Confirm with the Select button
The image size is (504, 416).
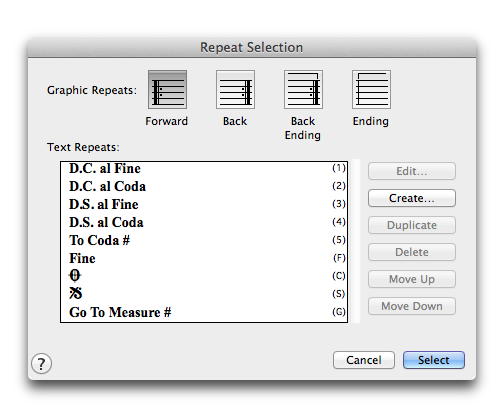pyautogui.click(x=434, y=360)
